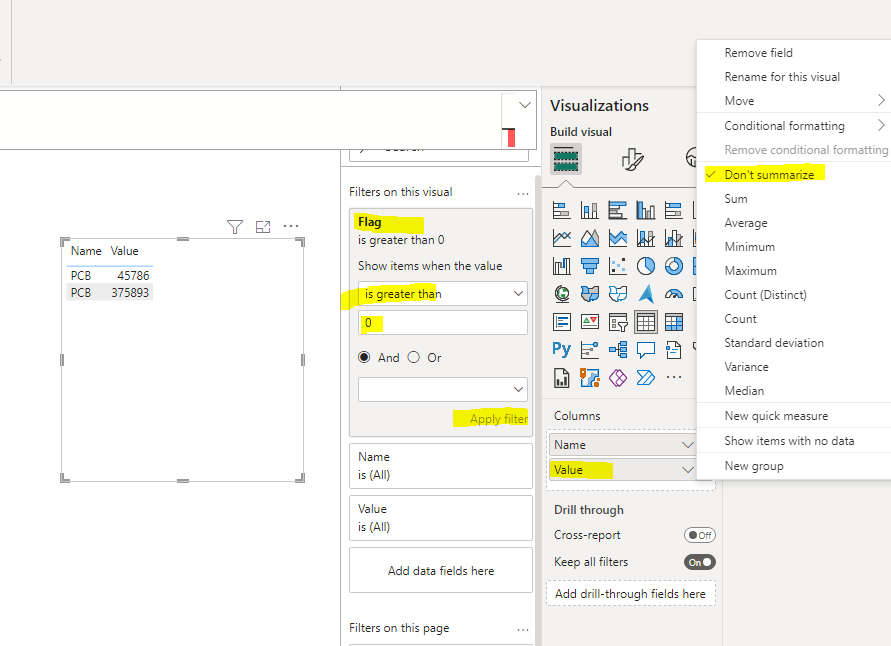Open 'Filters on this visual' more options

tap(523, 194)
